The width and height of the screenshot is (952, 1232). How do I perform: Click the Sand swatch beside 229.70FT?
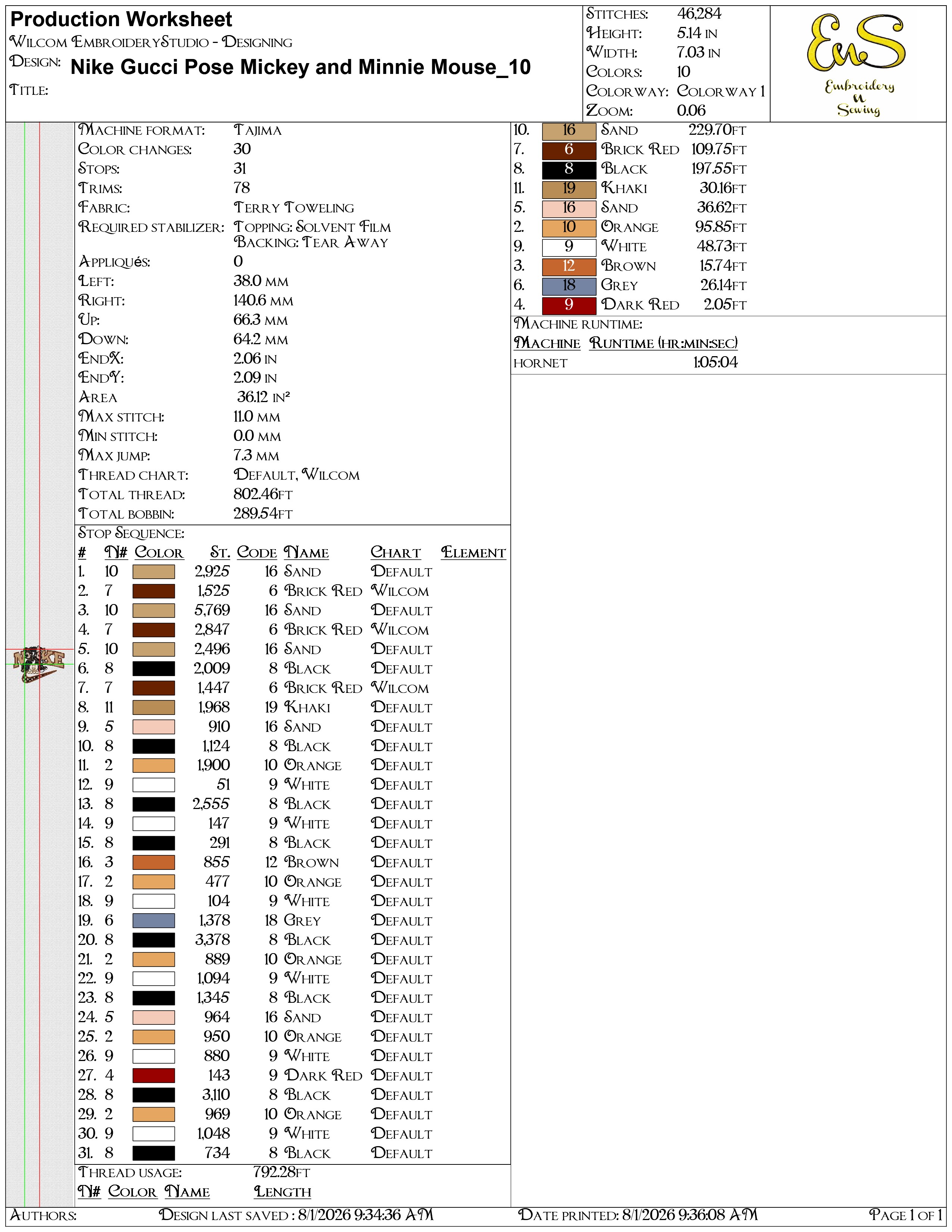click(x=569, y=131)
